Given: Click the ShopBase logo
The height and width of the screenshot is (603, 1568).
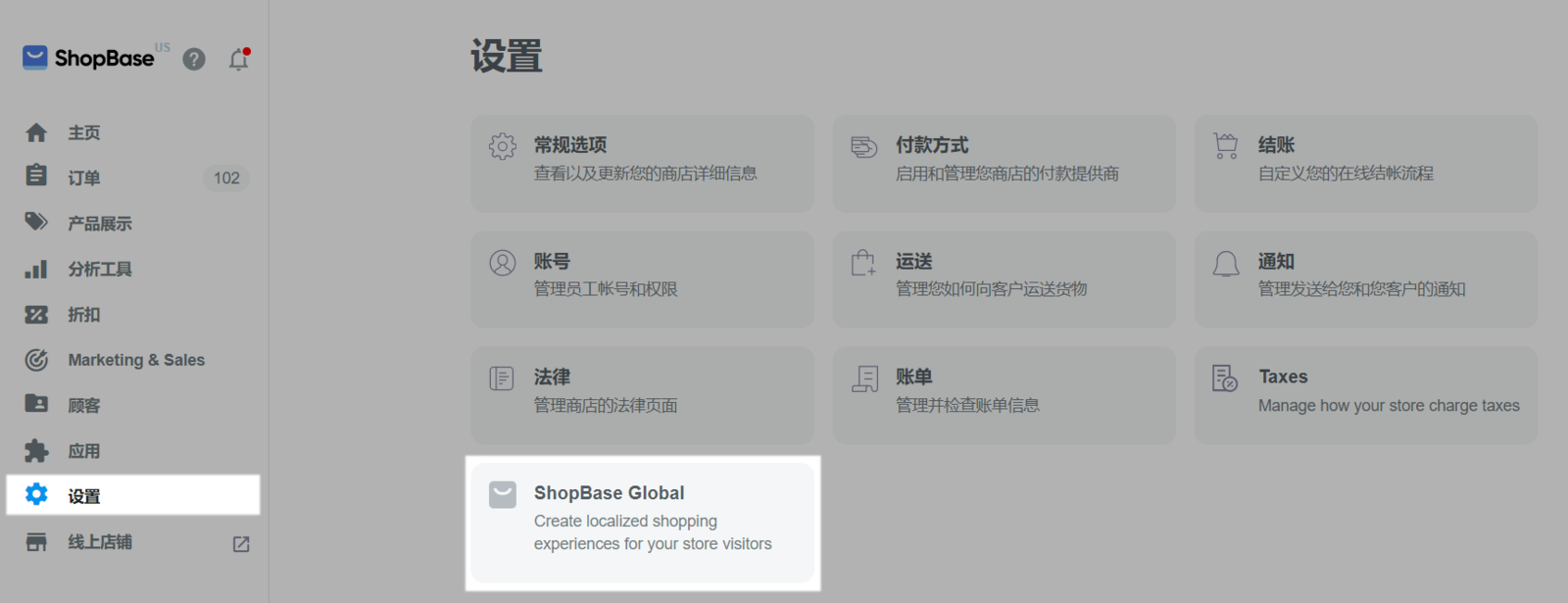Looking at the screenshot, I should (88, 58).
